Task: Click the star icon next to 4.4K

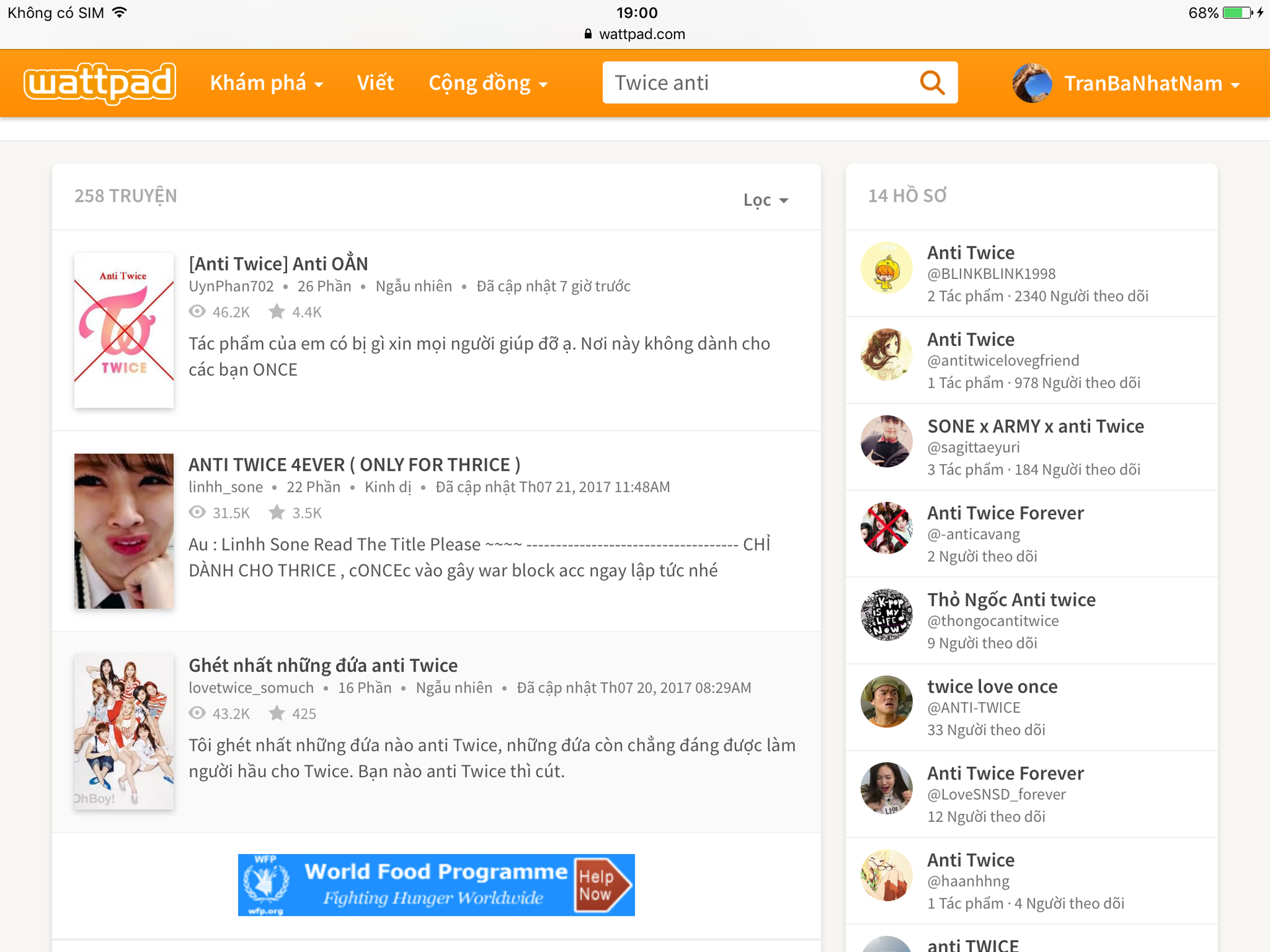Action: (277, 311)
